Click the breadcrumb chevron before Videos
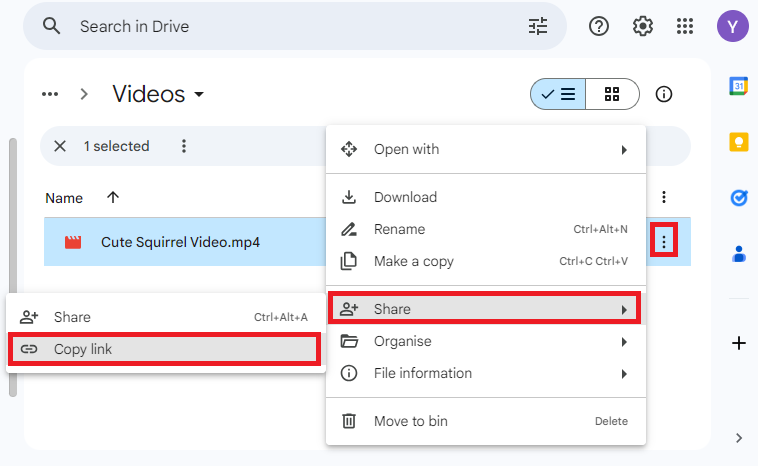This screenshot has height=467, width=758. tap(84, 94)
